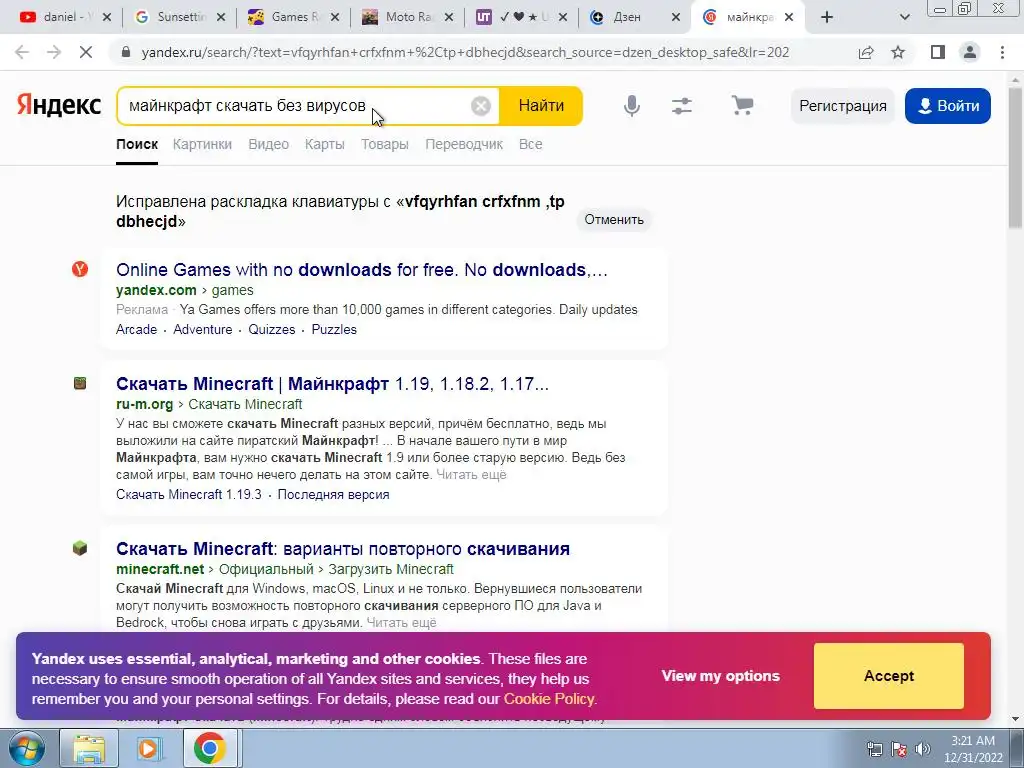This screenshot has height=768, width=1024.
Task: Click the minecraft.net result favicon
Action: coord(80,548)
